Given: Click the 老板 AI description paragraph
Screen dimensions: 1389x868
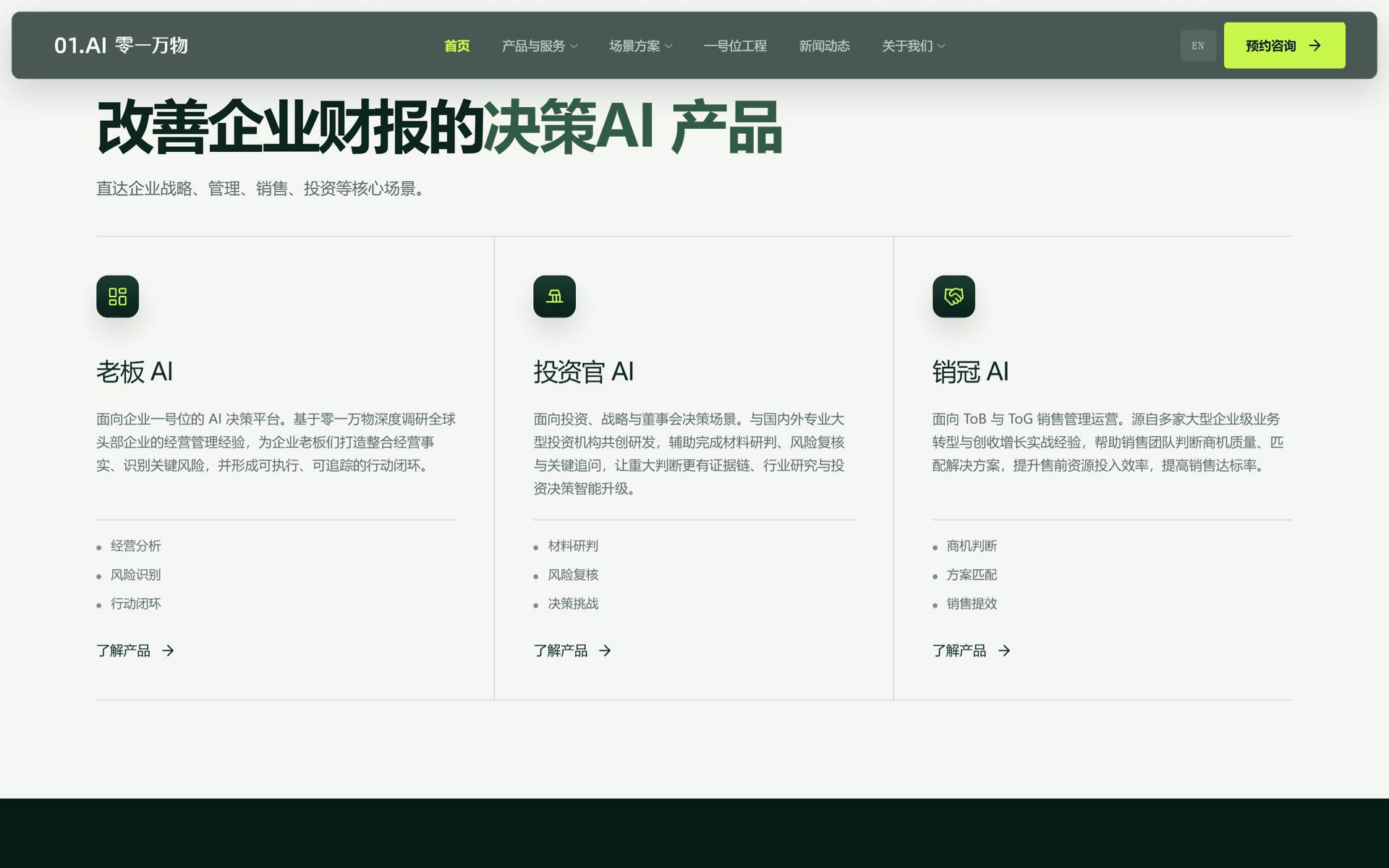Looking at the screenshot, I should point(276,443).
